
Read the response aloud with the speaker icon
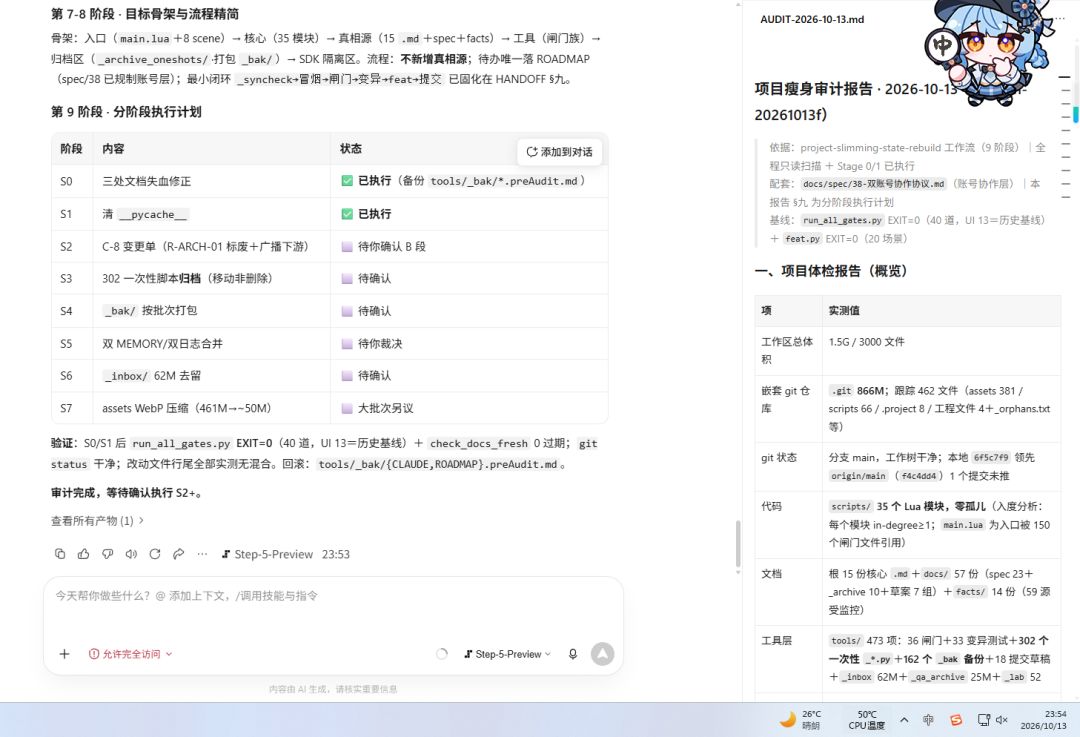(x=131, y=554)
